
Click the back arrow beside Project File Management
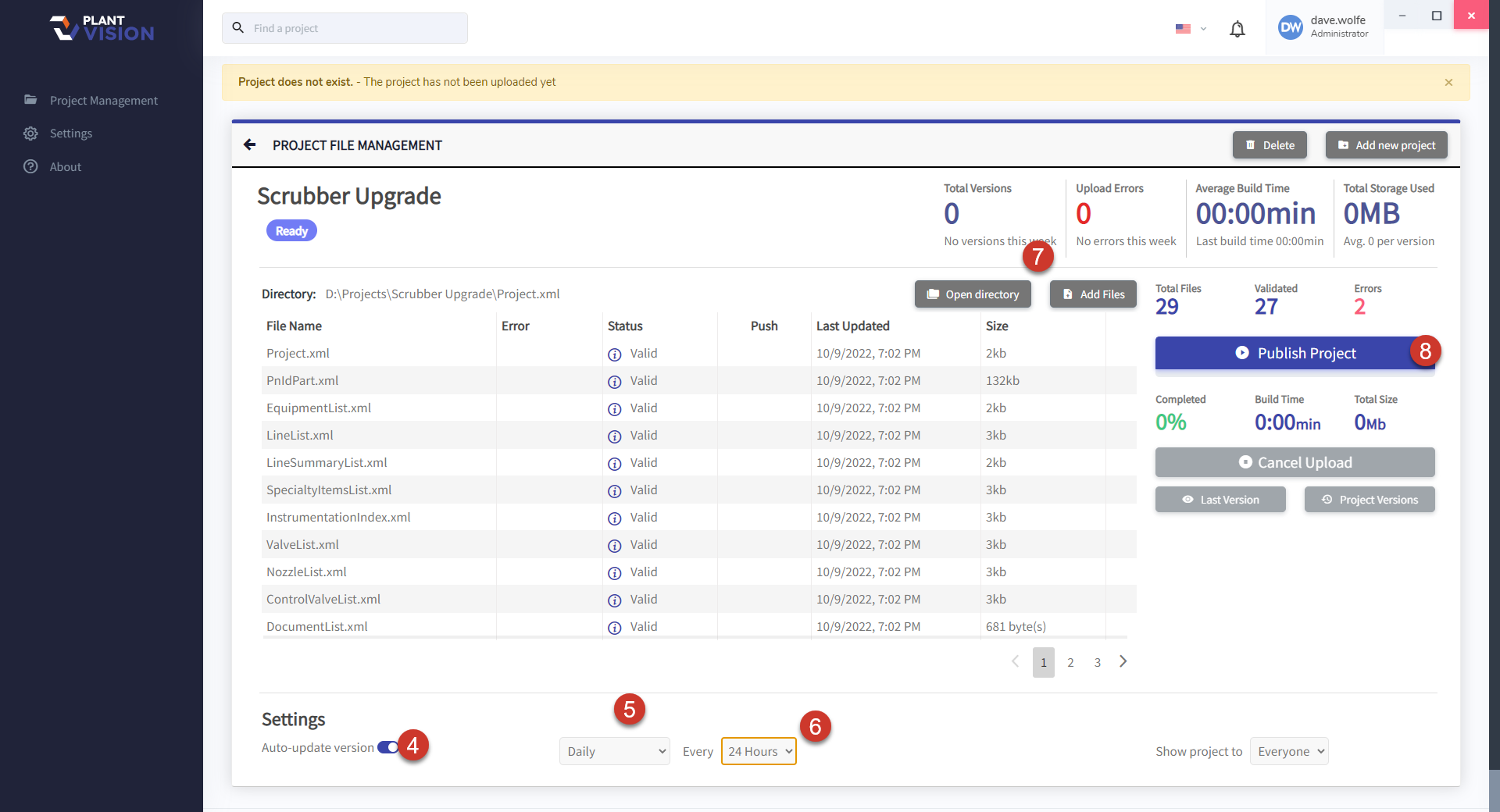[x=248, y=144]
